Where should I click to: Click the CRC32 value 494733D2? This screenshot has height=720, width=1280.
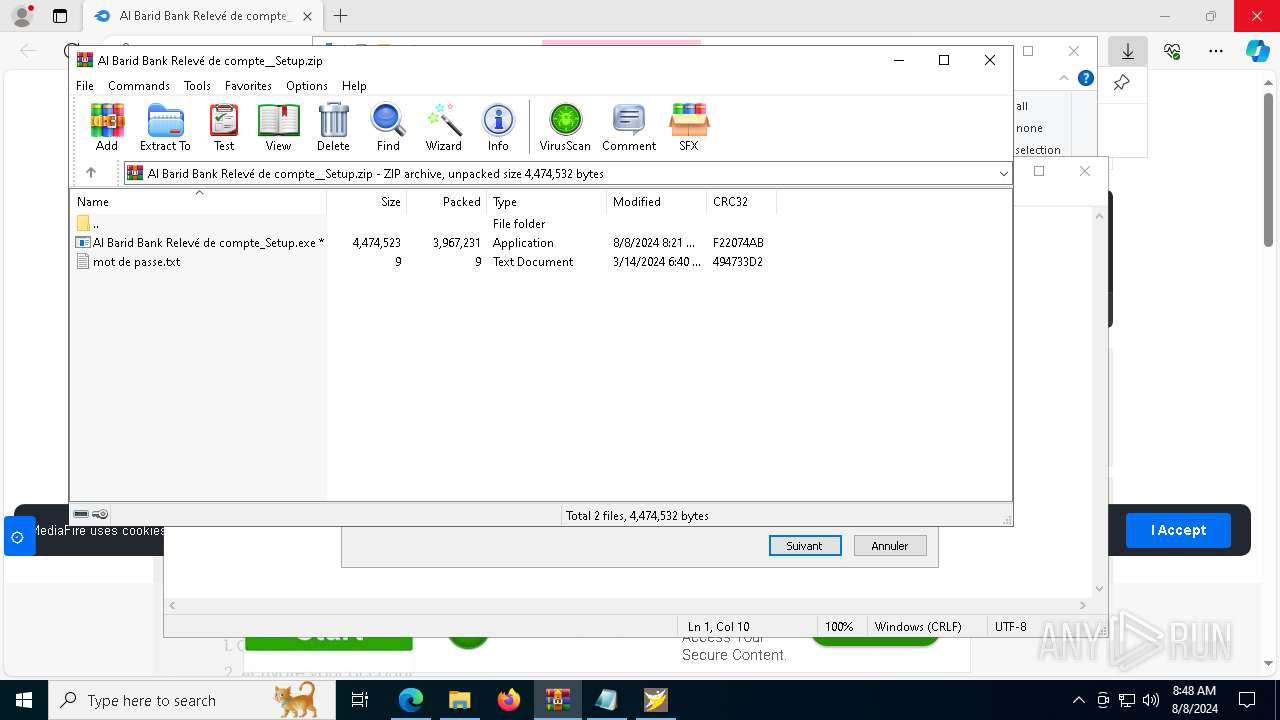click(x=738, y=262)
